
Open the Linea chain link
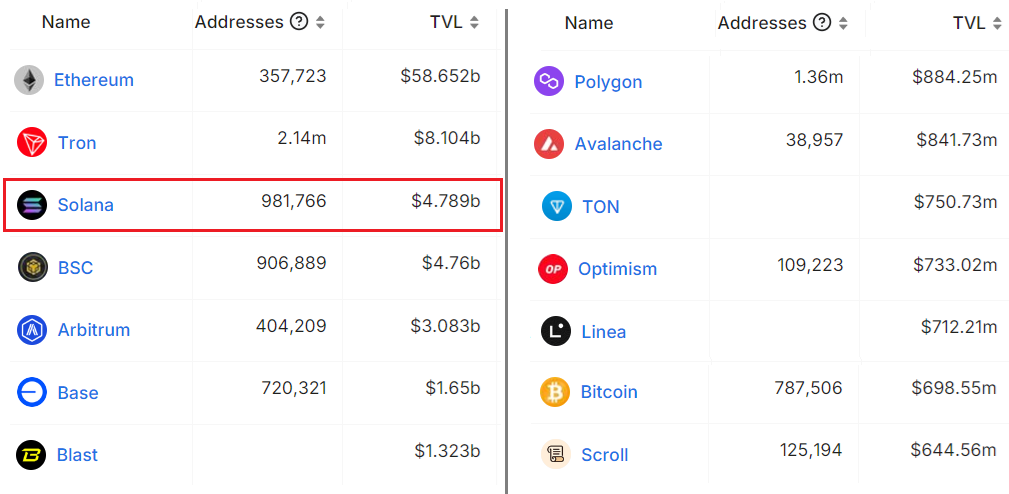[x=604, y=332]
